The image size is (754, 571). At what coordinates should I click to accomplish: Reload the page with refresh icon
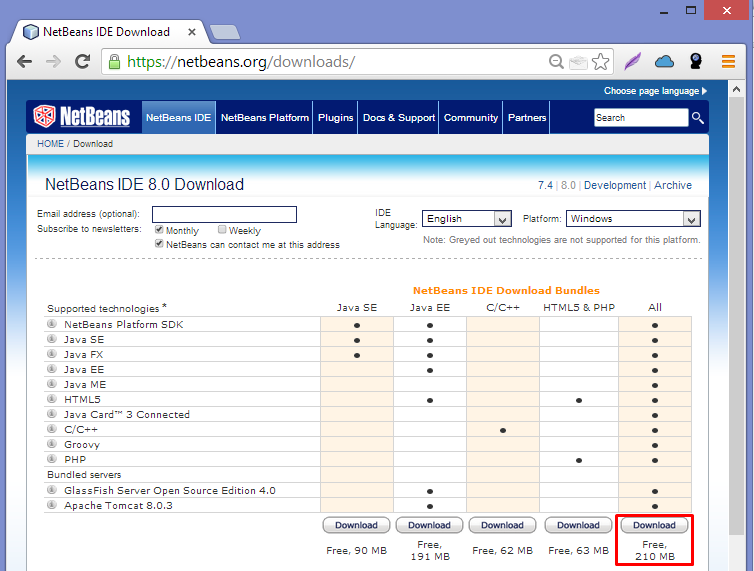pos(83,62)
